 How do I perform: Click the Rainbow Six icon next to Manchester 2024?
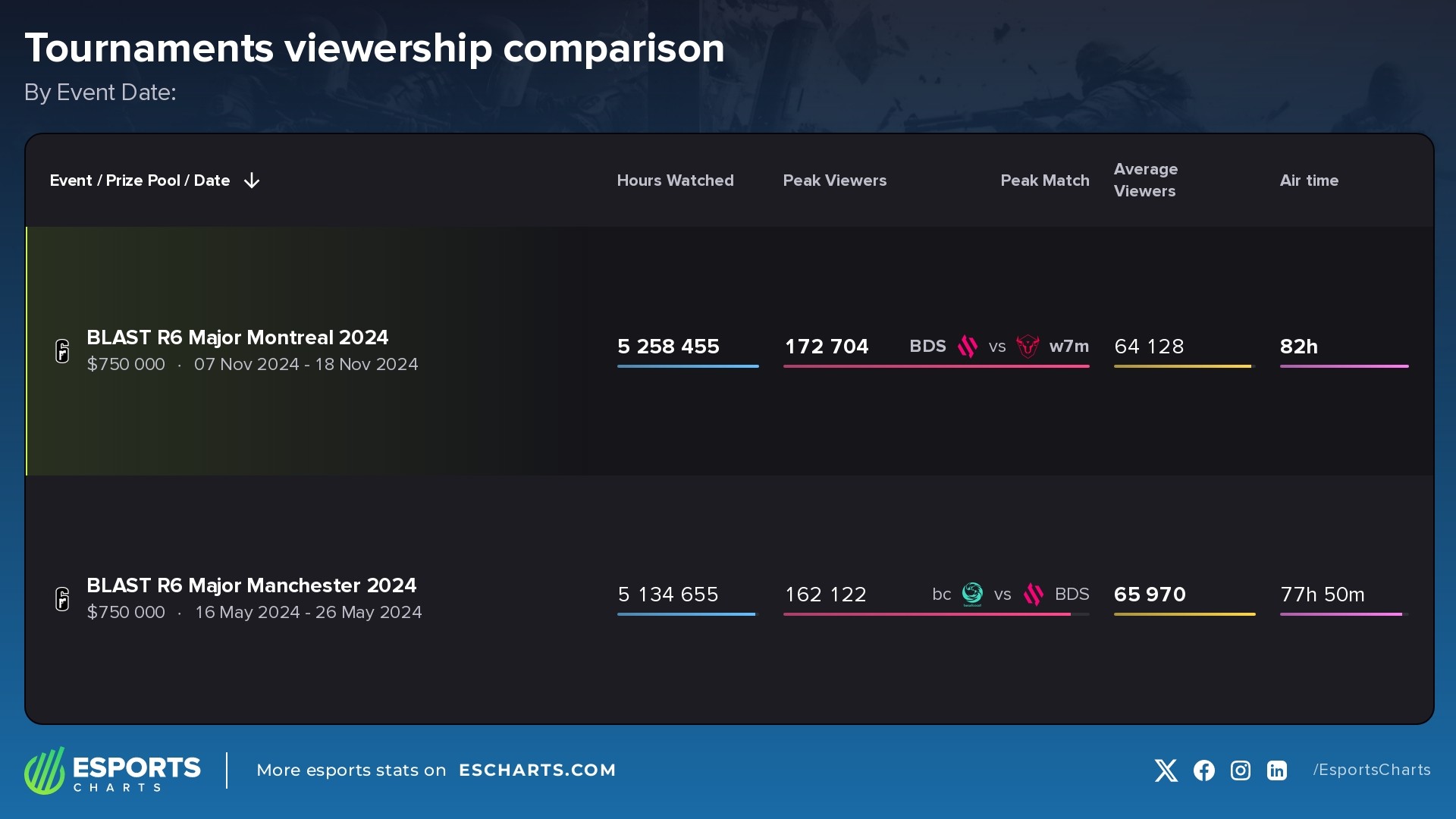pyautogui.click(x=62, y=599)
